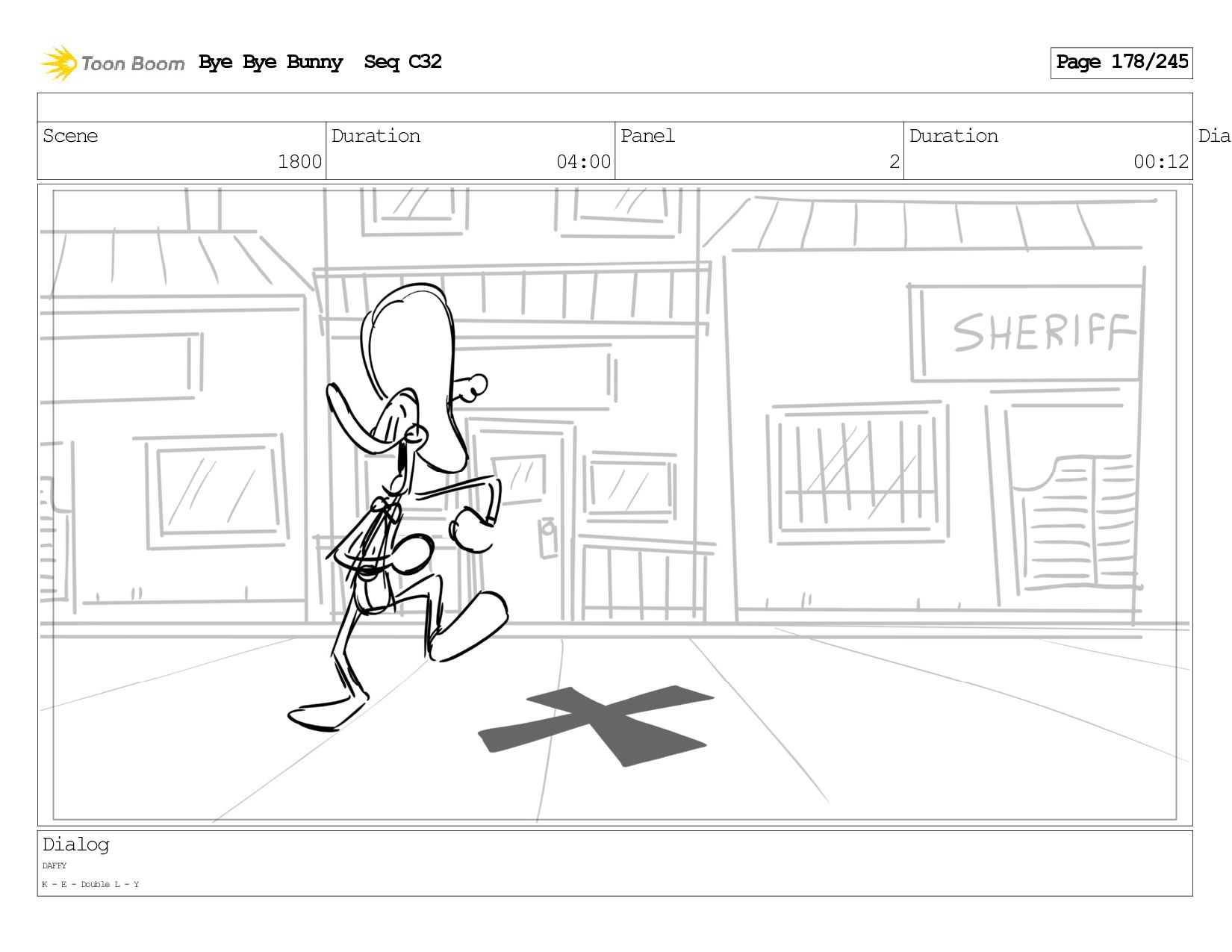Click the panel number '2'
The image size is (1232, 952).
895,162
